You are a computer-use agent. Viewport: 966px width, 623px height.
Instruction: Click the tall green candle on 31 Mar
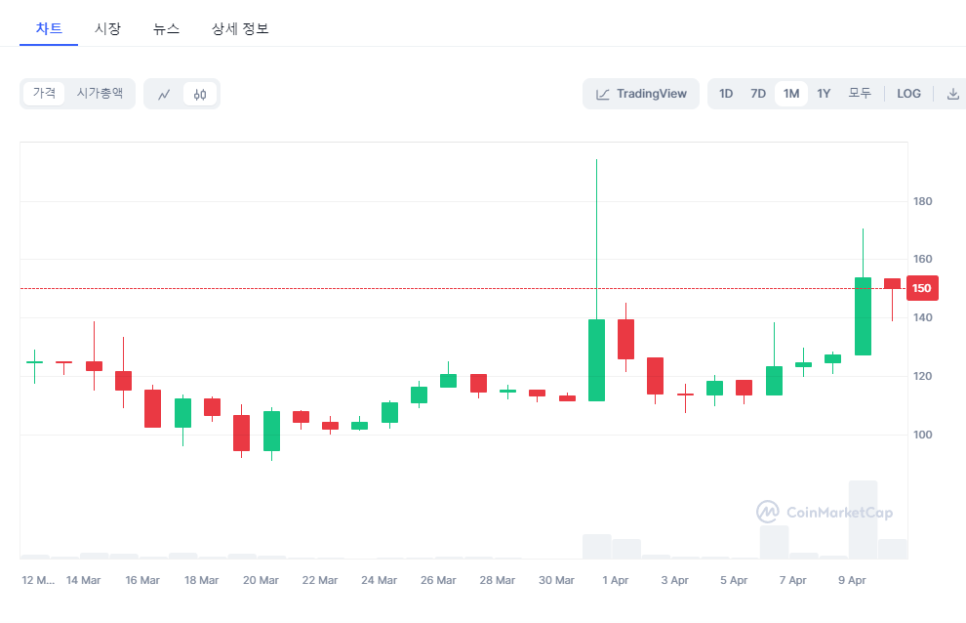[596, 360]
